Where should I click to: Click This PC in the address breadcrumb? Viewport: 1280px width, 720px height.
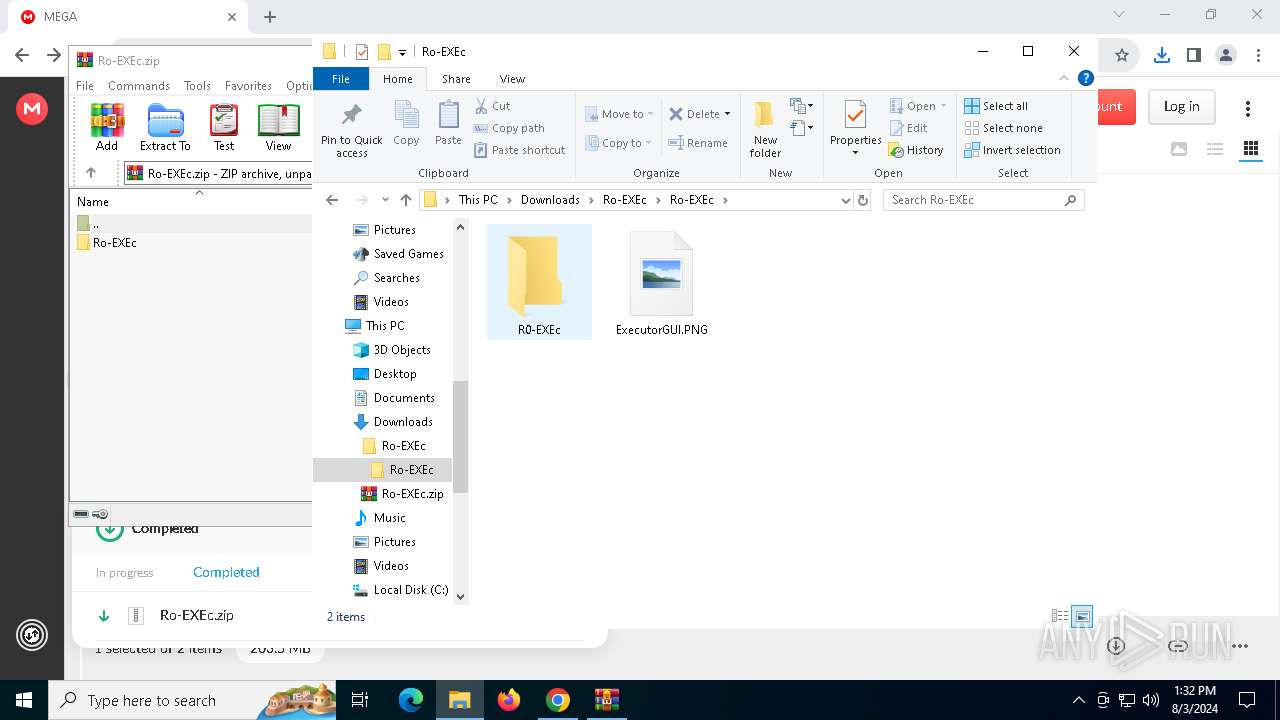click(x=478, y=200)
